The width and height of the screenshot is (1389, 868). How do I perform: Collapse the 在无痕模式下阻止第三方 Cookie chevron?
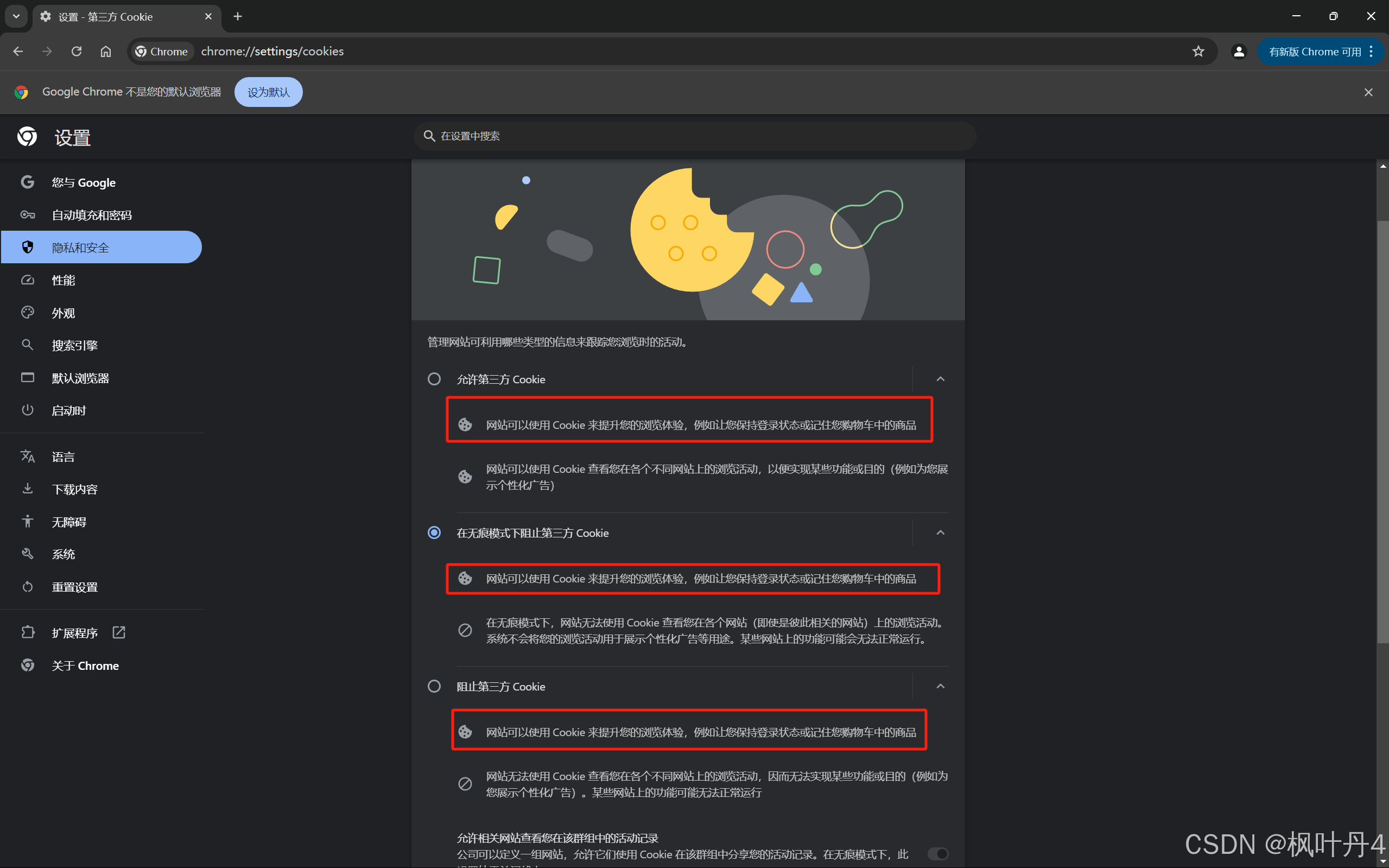[940, 533]
